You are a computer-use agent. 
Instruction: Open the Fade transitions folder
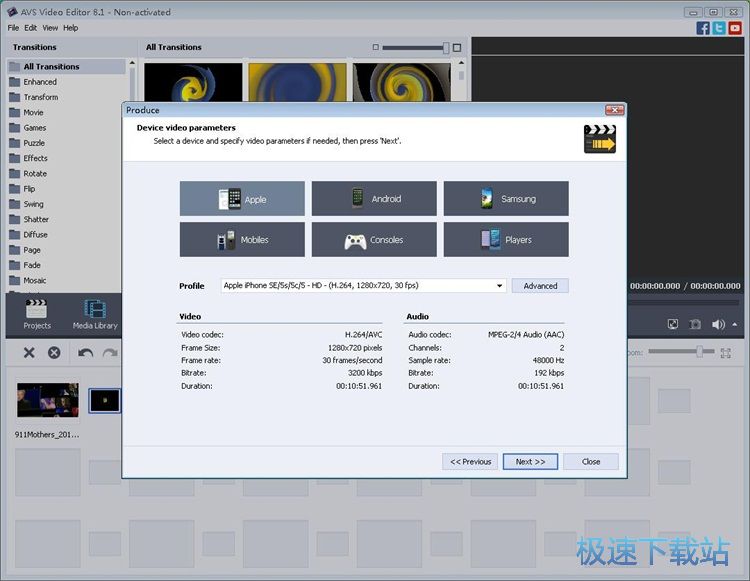(32, 265)
